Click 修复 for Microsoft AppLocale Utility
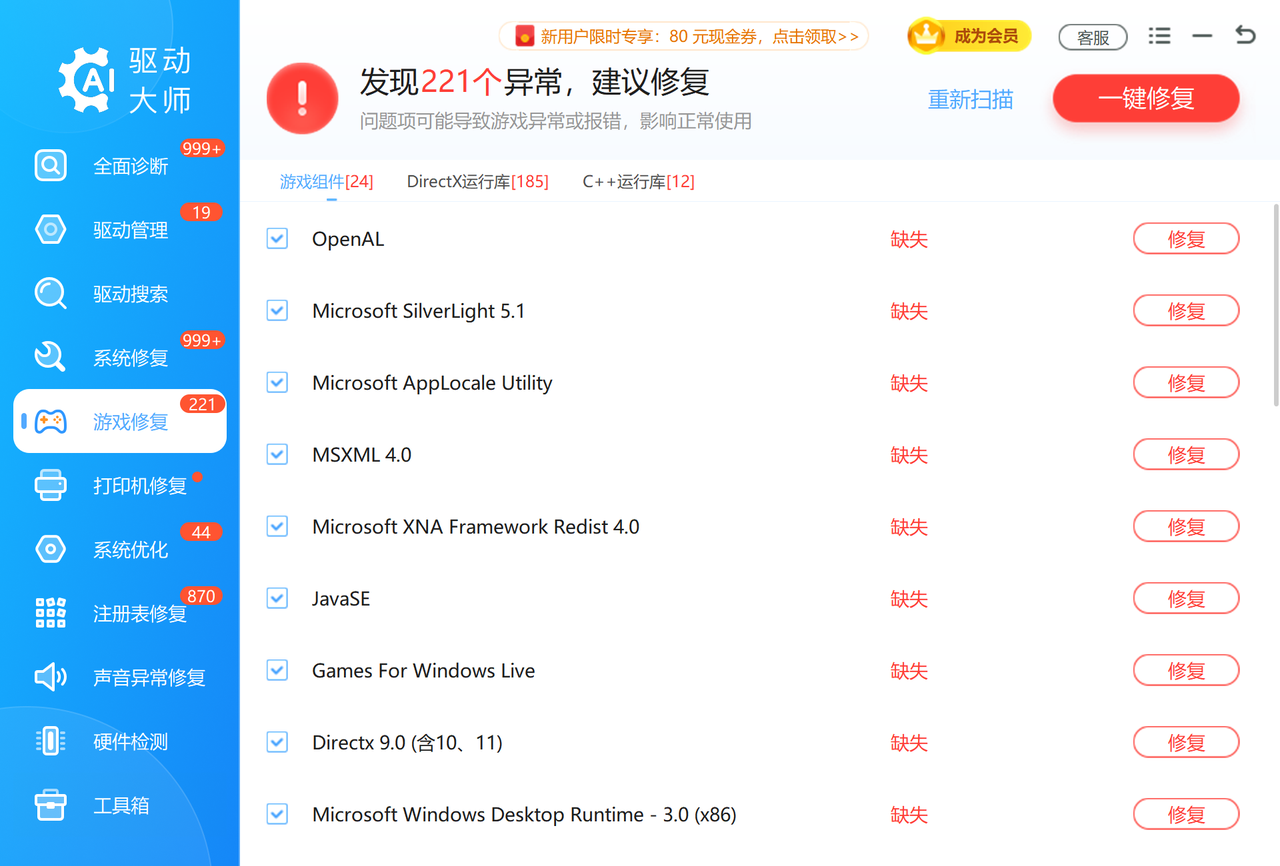The height and width of the screenshot is (866, 1280). point(1186,383)
